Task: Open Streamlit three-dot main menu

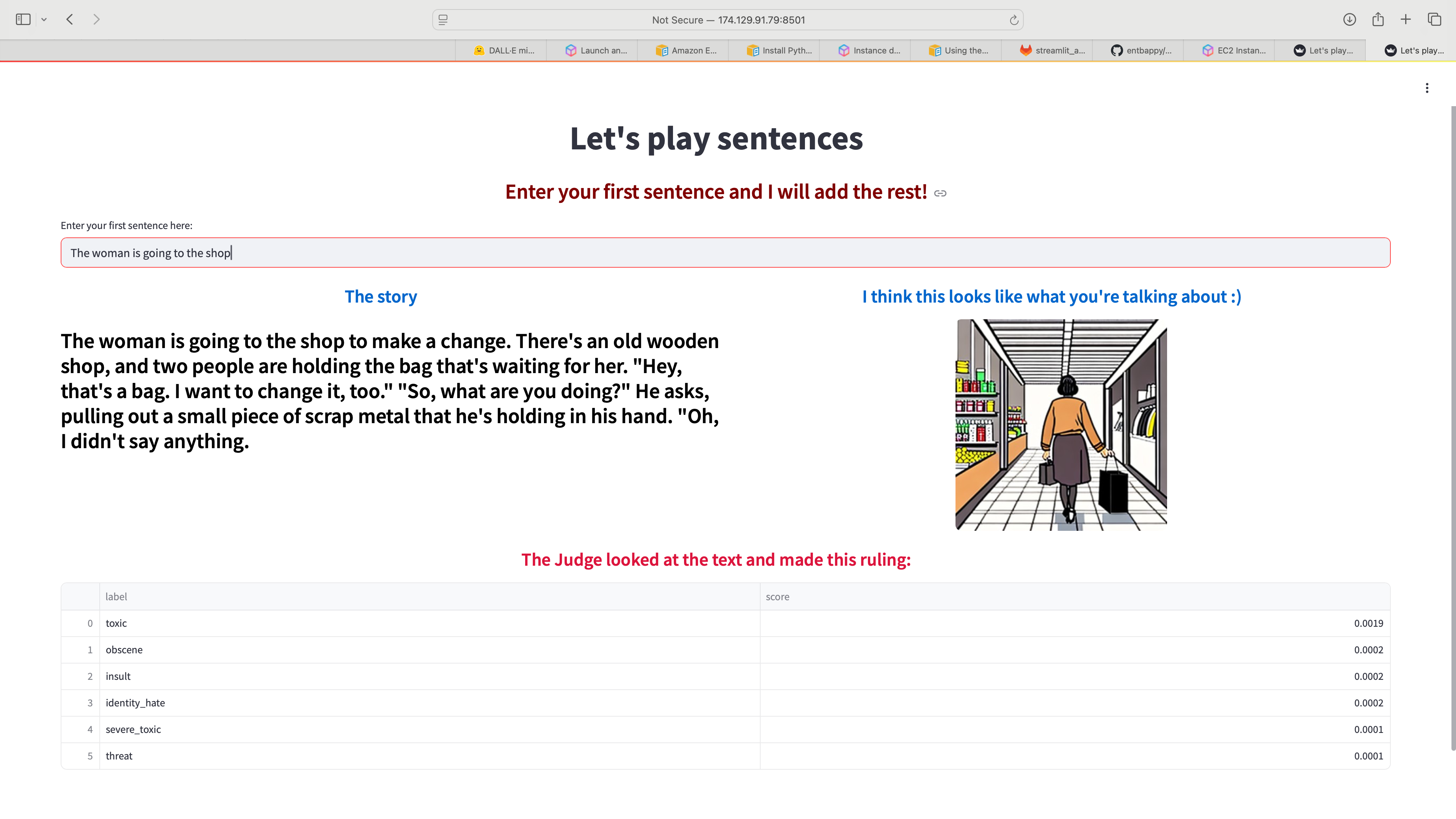Action: [x=1426, y=88]
